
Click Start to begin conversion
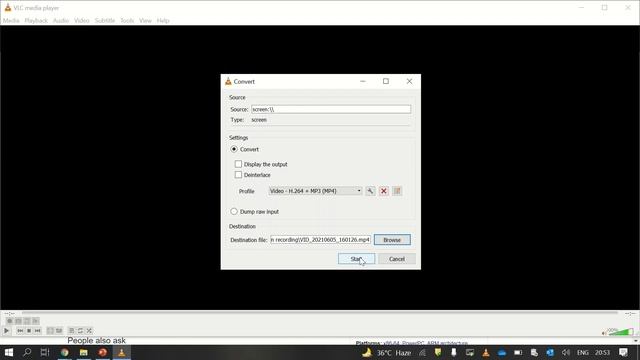[356, 259]
